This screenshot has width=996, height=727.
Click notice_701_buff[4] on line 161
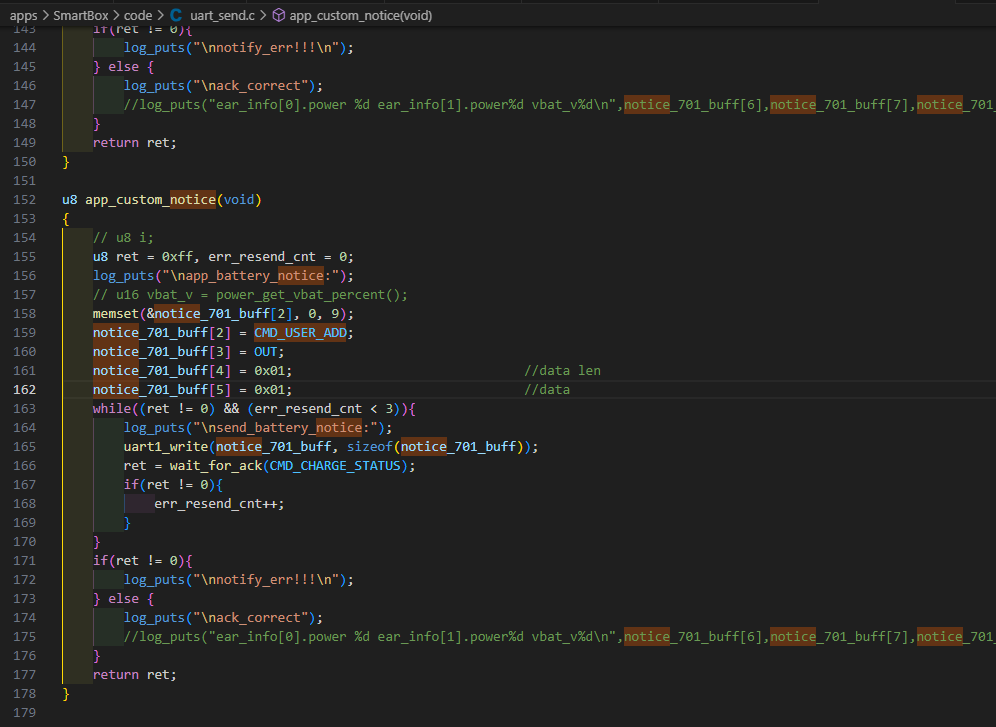(x=162, y=371)
